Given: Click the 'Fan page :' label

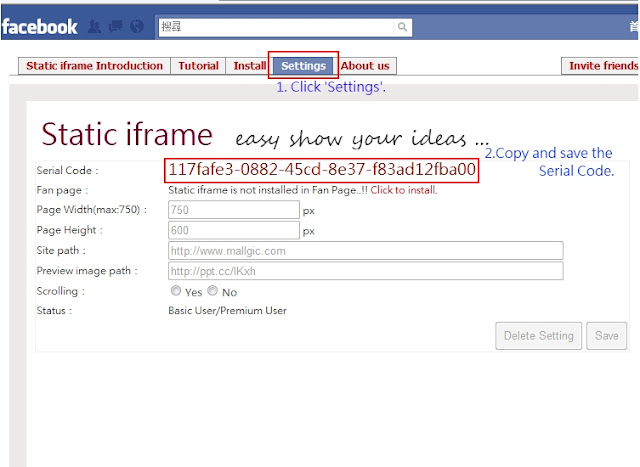Looking at the screenshot, I should [62, 190].
